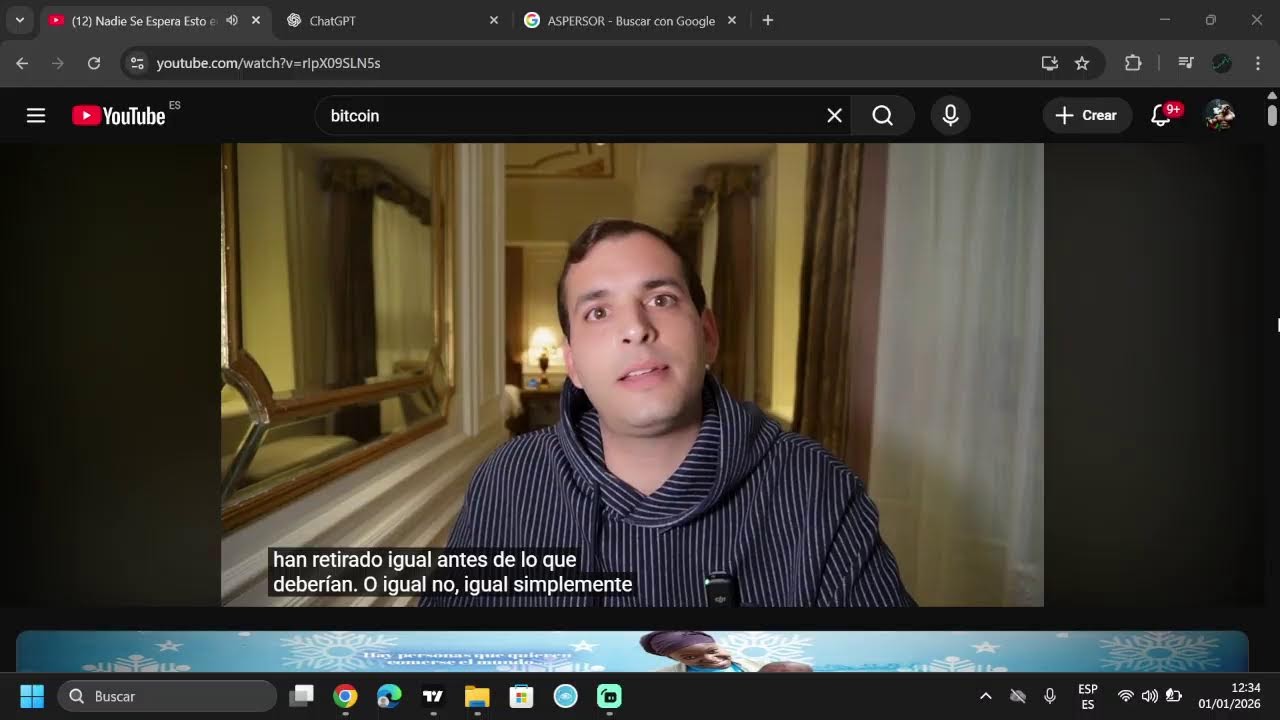Image resolution: width=1280 pixels, height=720 pixels.
Task: Switch ESP ES keyboard language
Action: (1088, 696)
